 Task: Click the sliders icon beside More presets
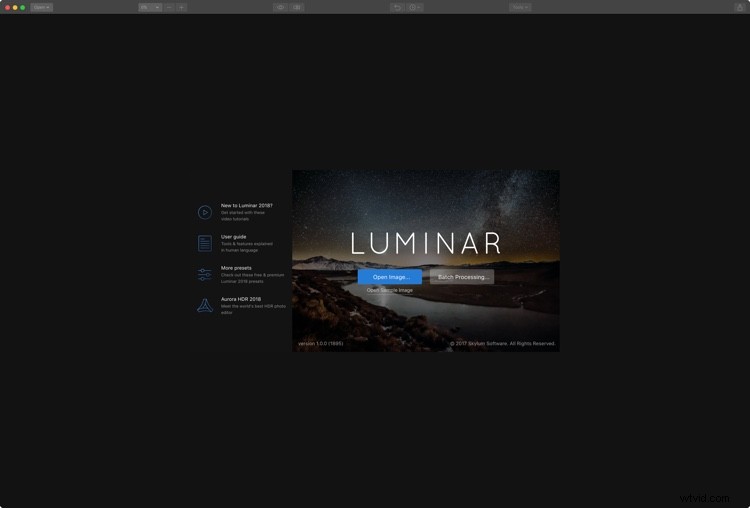pyautogui.click(x=205, y=275)
